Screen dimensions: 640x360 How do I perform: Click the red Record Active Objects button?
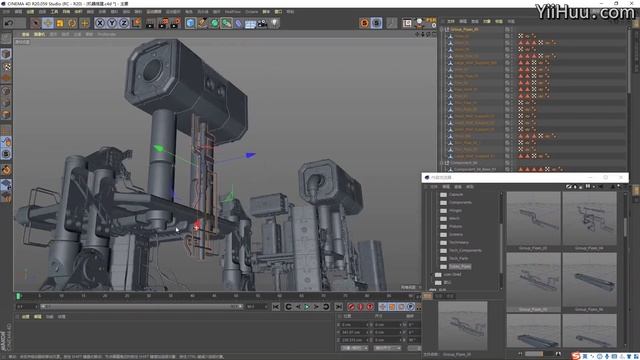351,307
